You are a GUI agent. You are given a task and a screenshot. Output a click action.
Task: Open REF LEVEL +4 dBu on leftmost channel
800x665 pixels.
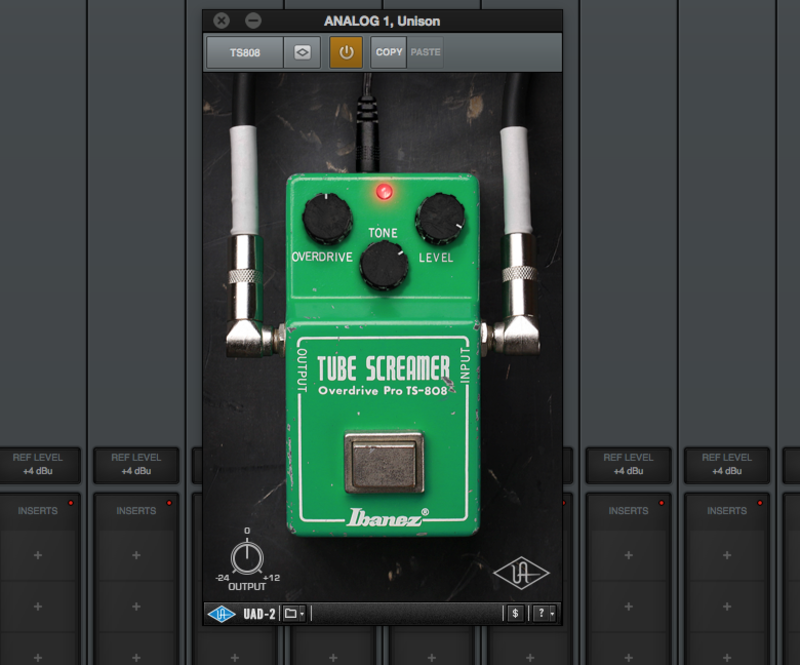(x=38, y=464)
